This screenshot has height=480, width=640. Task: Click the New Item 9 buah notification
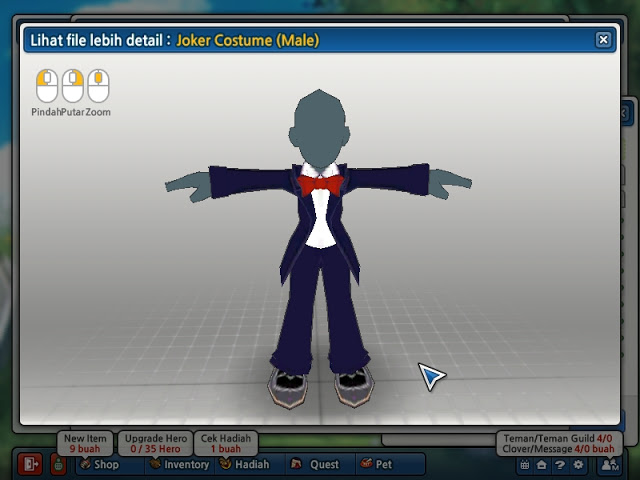pos(85,444)
